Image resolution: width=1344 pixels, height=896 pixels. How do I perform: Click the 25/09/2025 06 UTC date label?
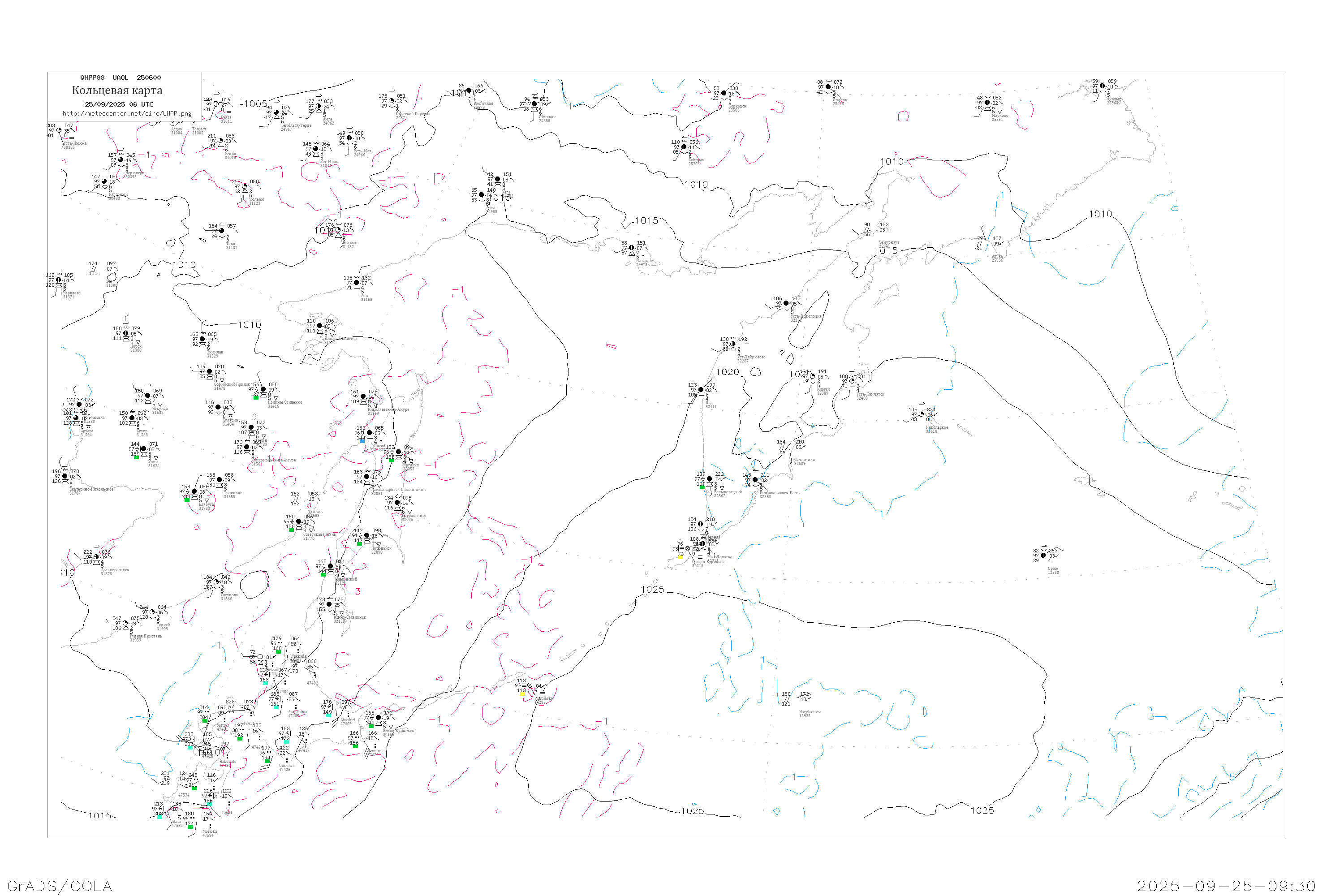[x=119, y=104]
